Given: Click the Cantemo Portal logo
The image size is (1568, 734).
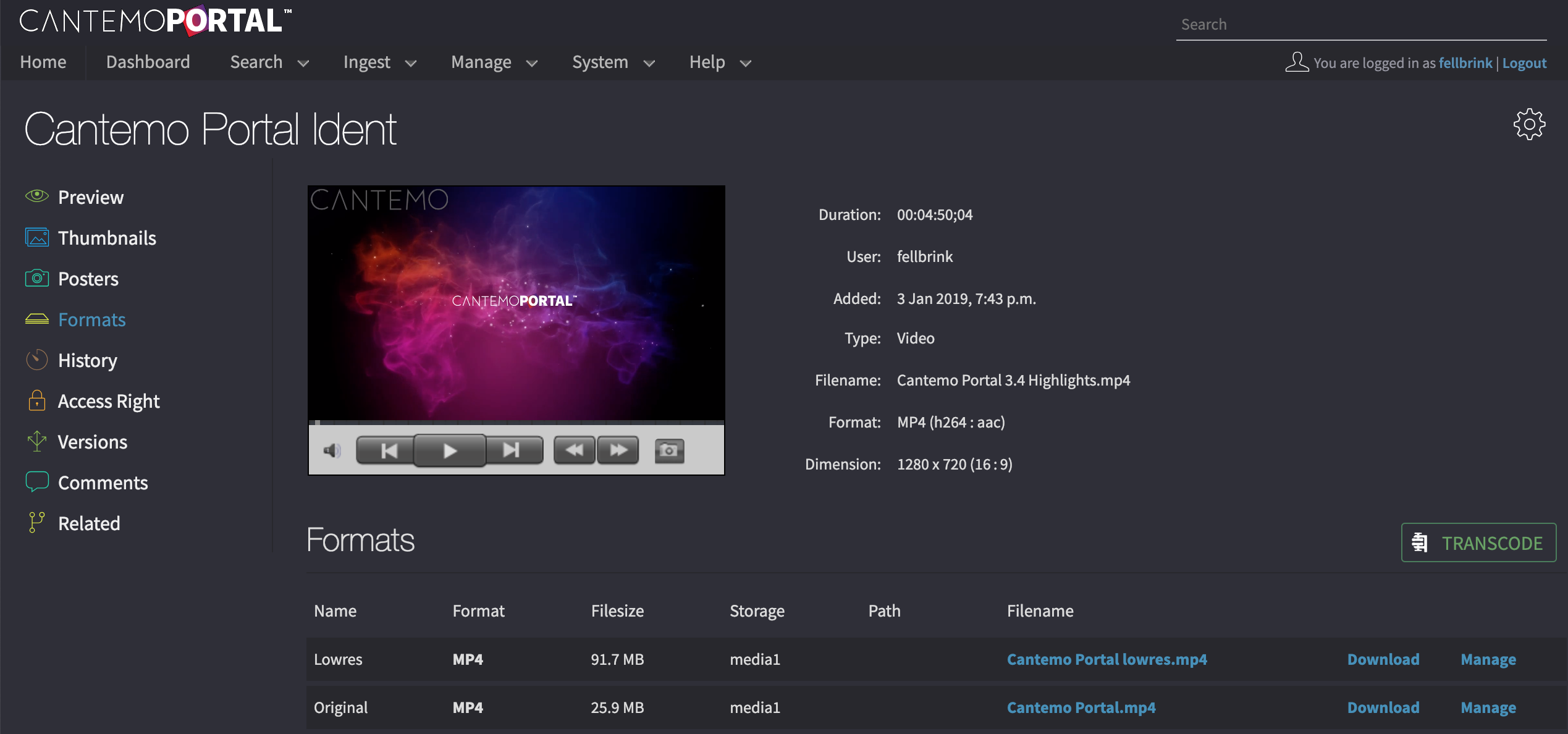Looking at the screenshot, I should coord(156,21).
